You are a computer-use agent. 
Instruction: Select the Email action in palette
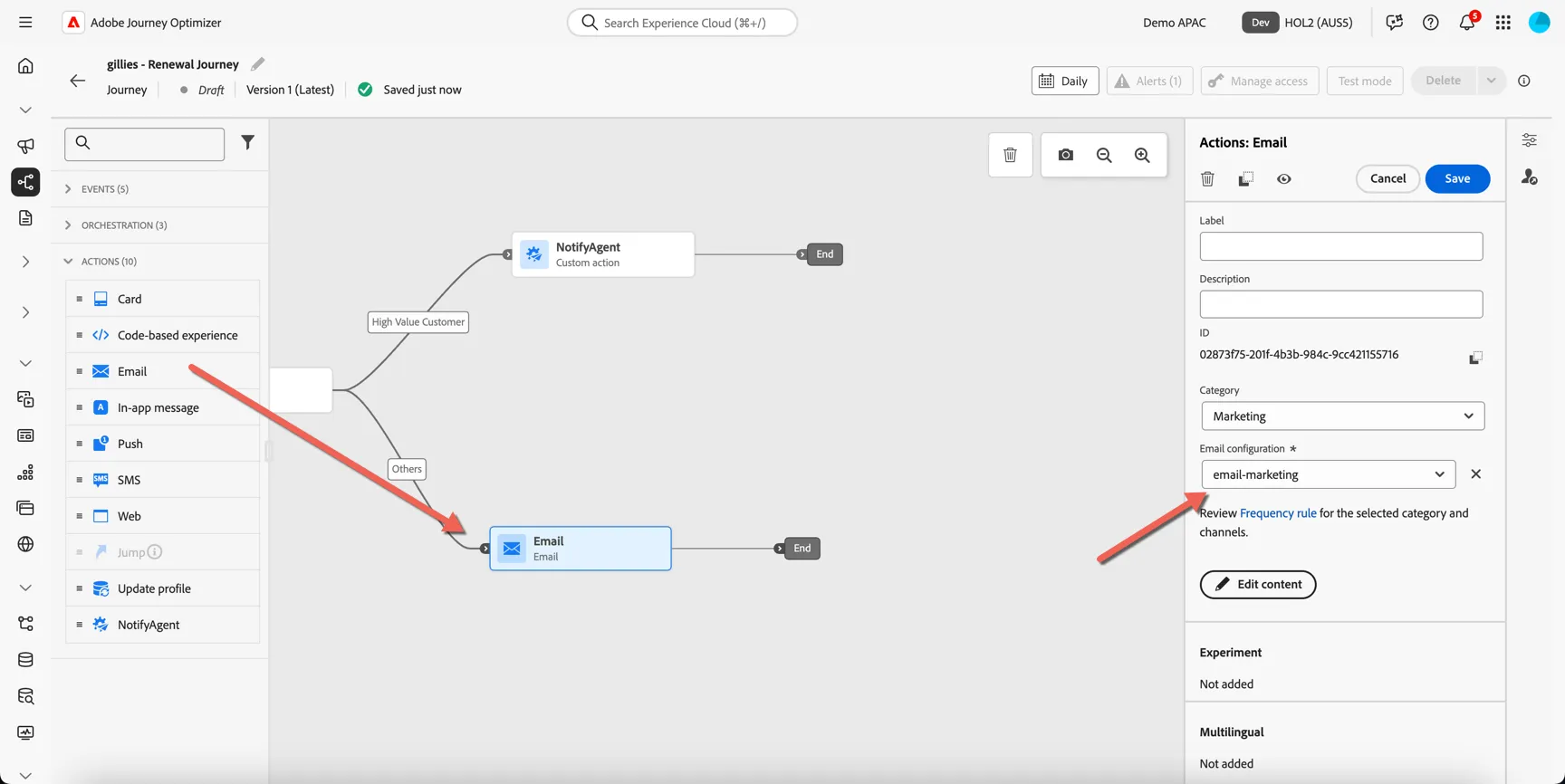[x=163, y=371]
